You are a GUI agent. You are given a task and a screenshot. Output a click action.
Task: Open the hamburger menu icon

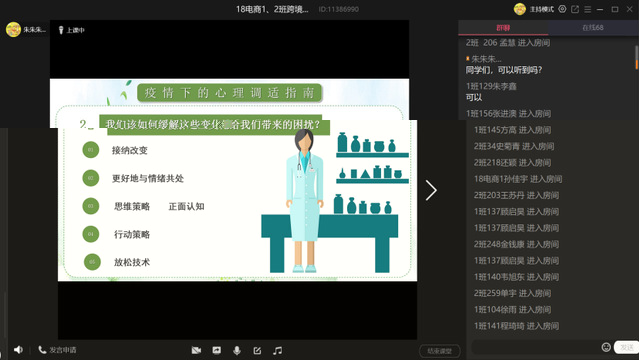[588, 9]
